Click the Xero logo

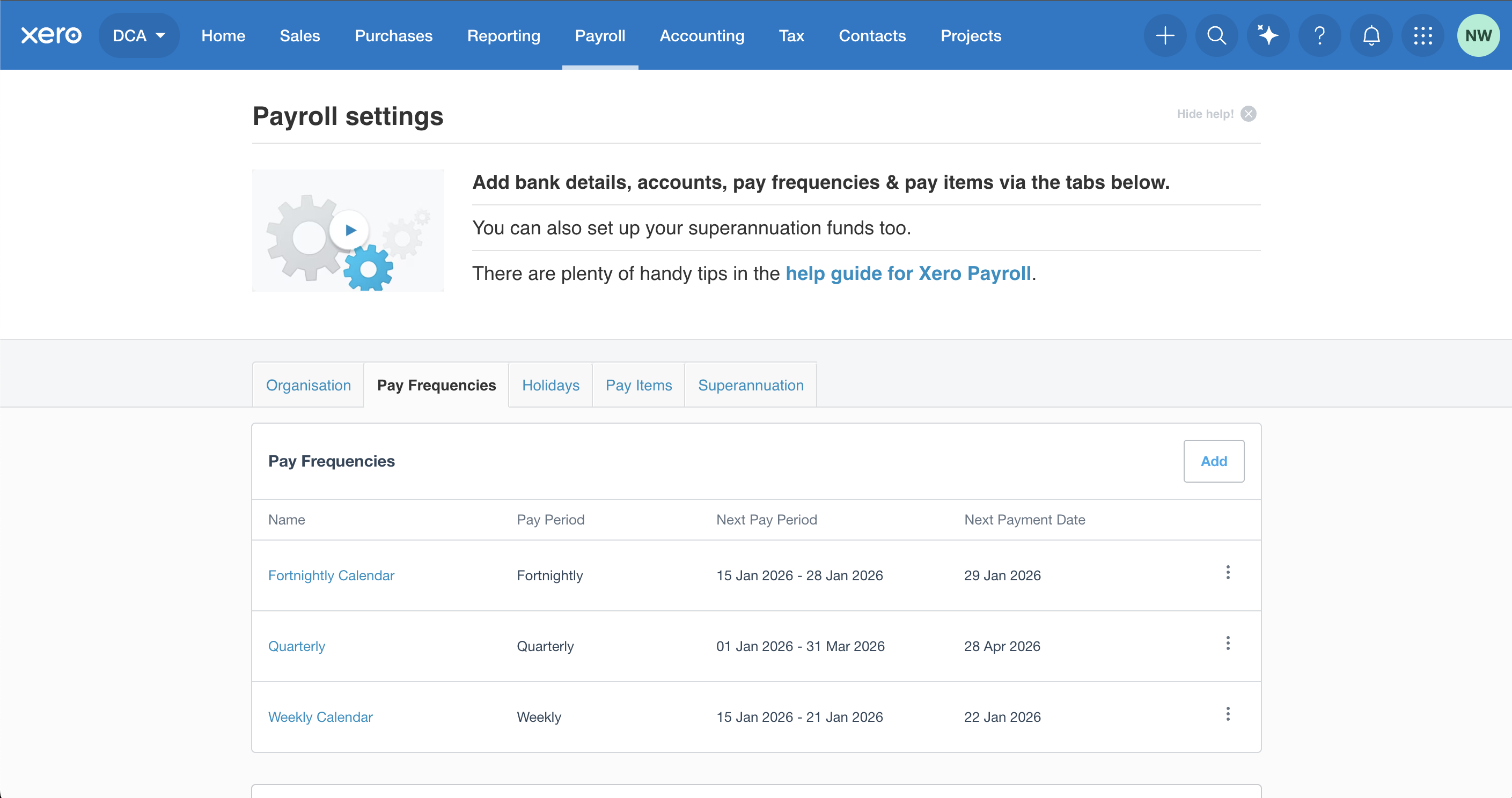51,35
